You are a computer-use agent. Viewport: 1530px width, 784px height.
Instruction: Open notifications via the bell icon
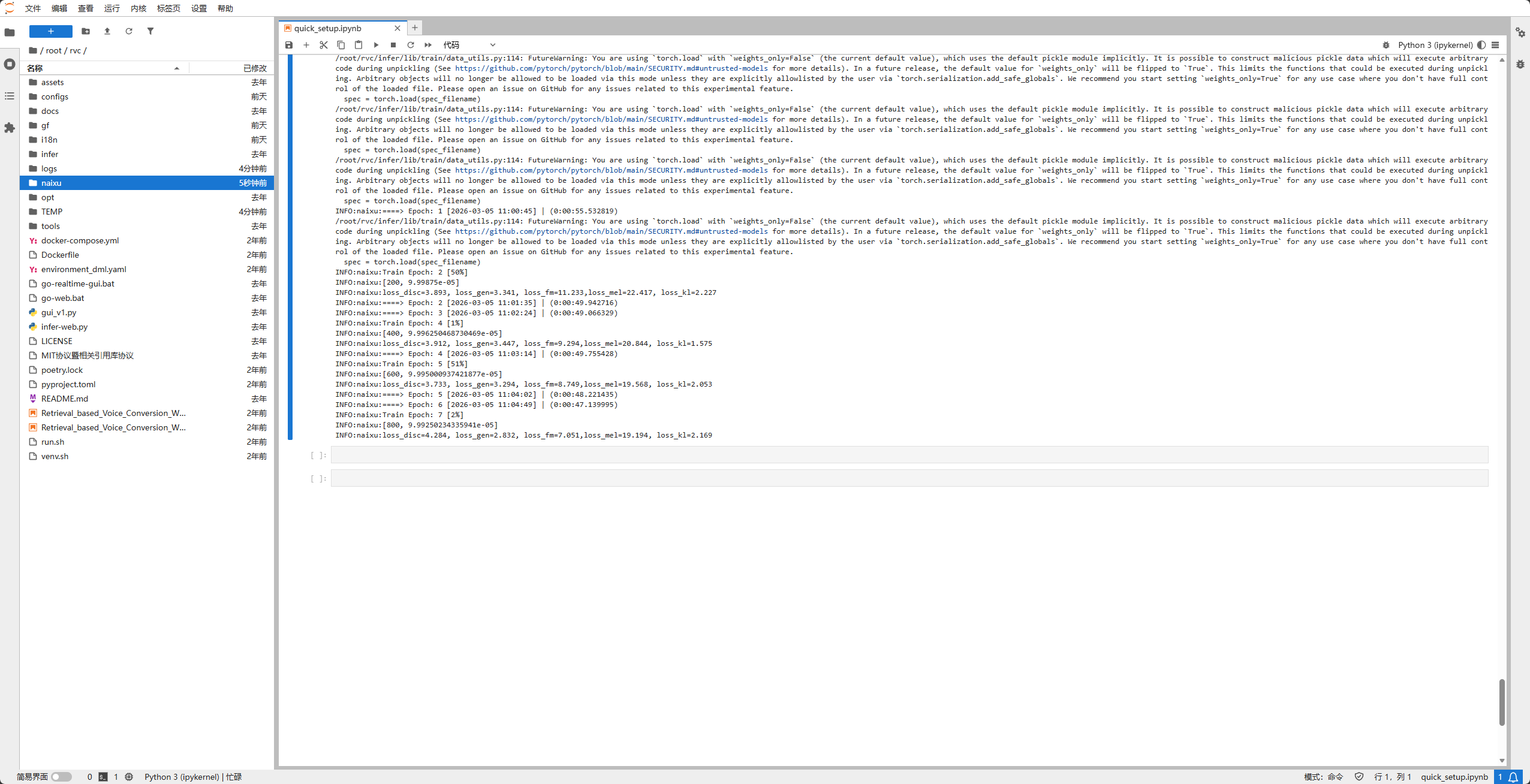[1513, 777]
